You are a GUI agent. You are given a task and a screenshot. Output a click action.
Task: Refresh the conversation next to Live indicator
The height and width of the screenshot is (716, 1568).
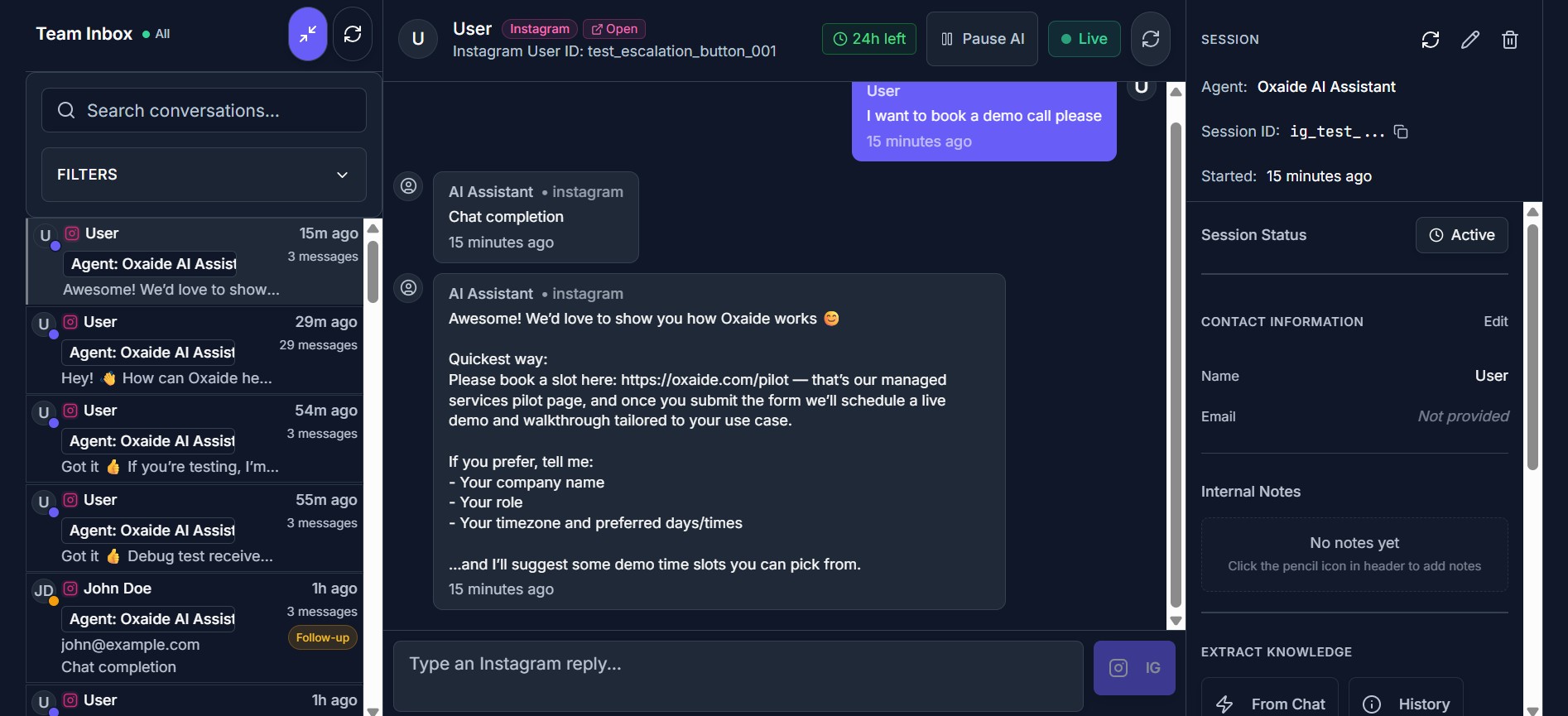click(1151, 38)
